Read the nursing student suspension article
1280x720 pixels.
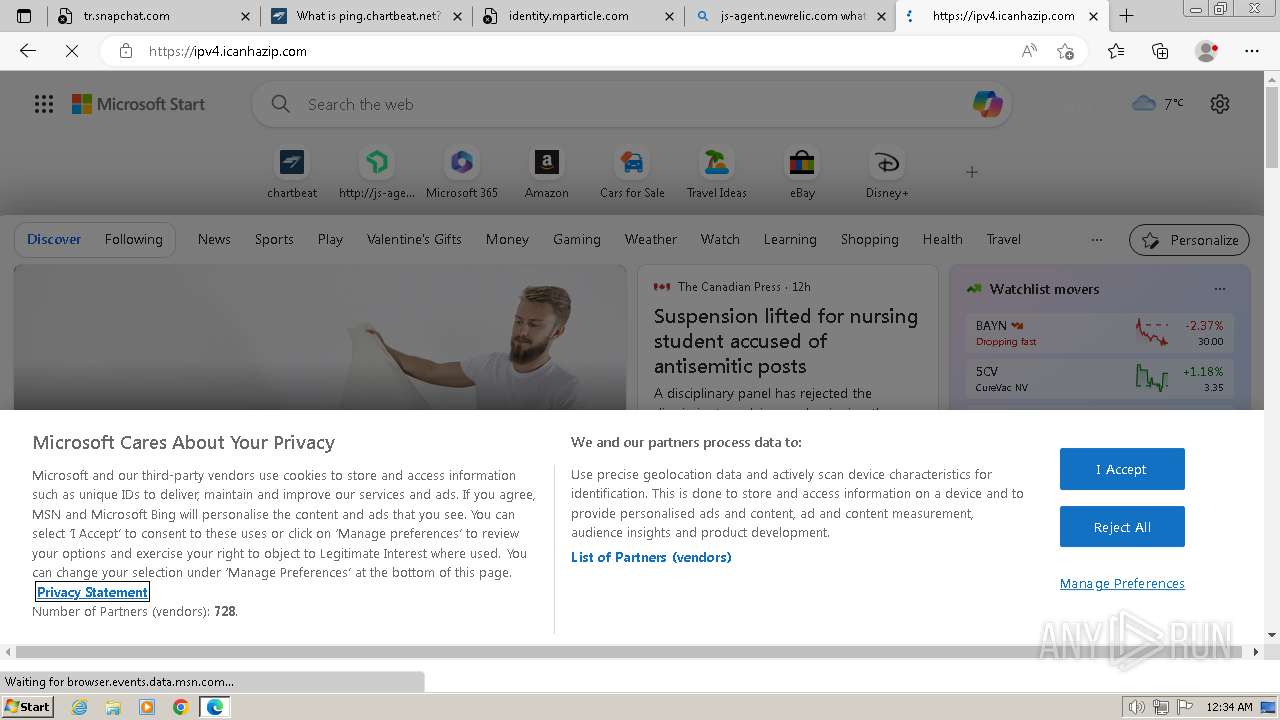click(786, 341)
